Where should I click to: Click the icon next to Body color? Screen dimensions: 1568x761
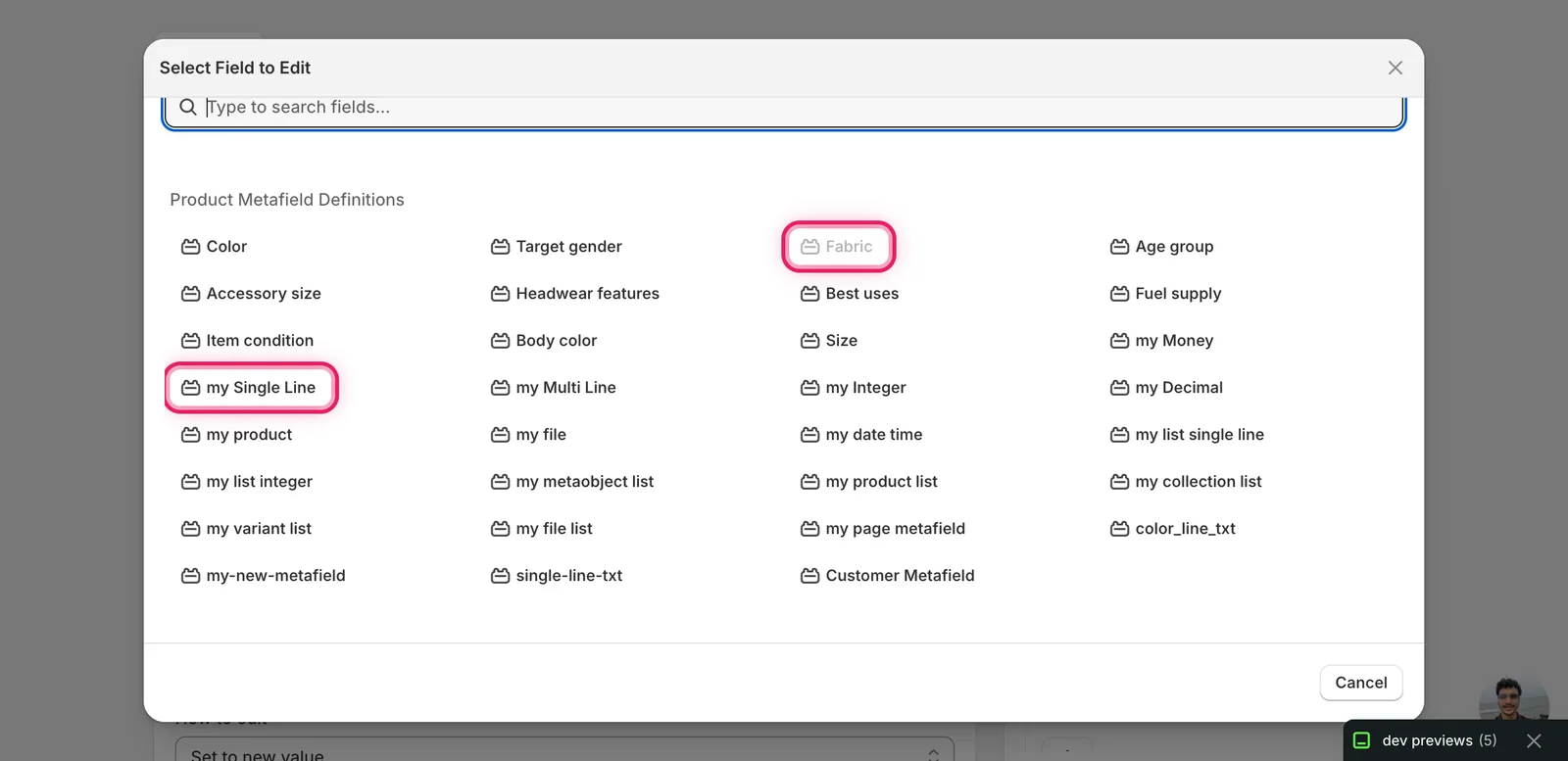coord(500,341)
